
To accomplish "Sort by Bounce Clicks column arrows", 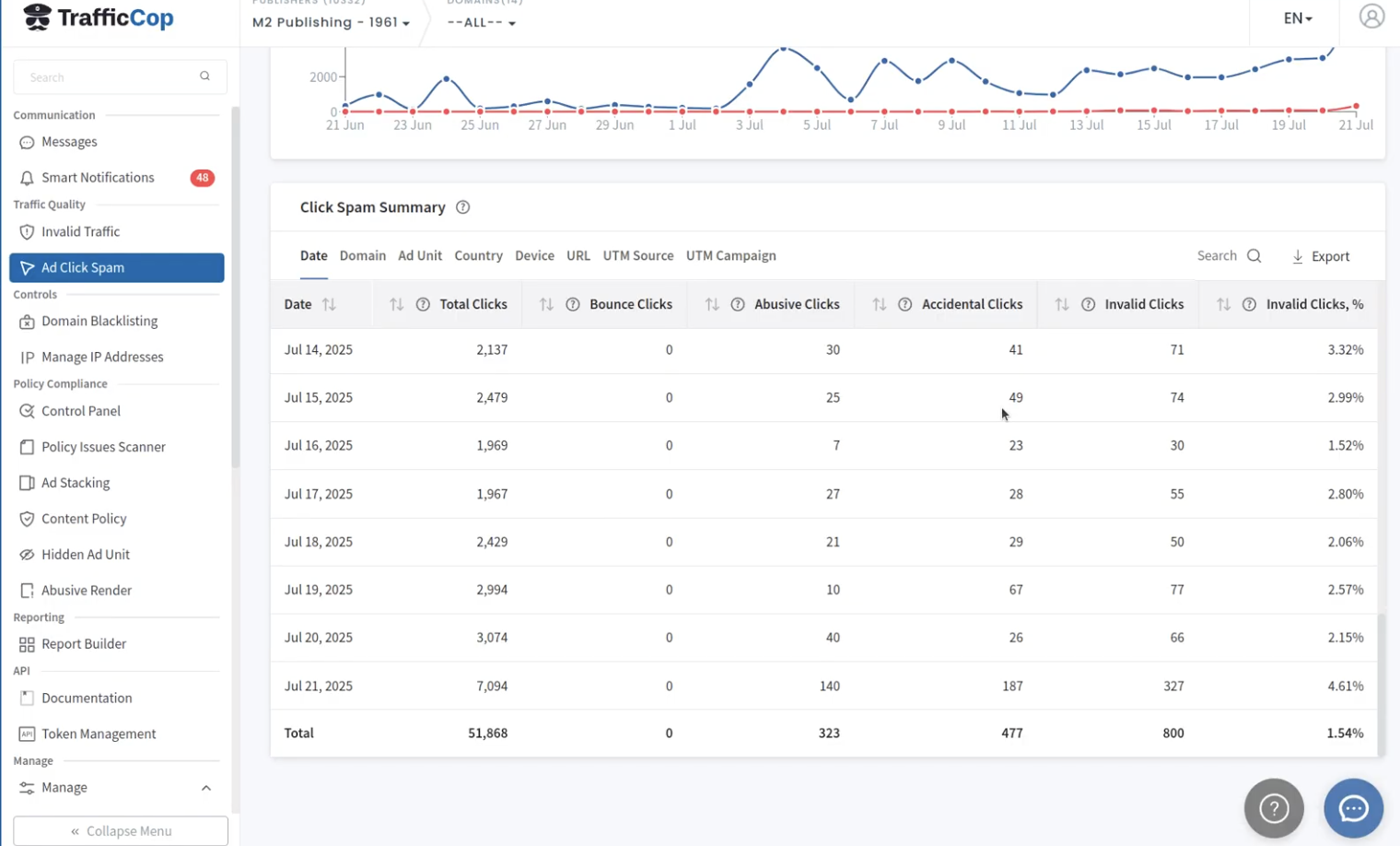I will tap(546, 304).
